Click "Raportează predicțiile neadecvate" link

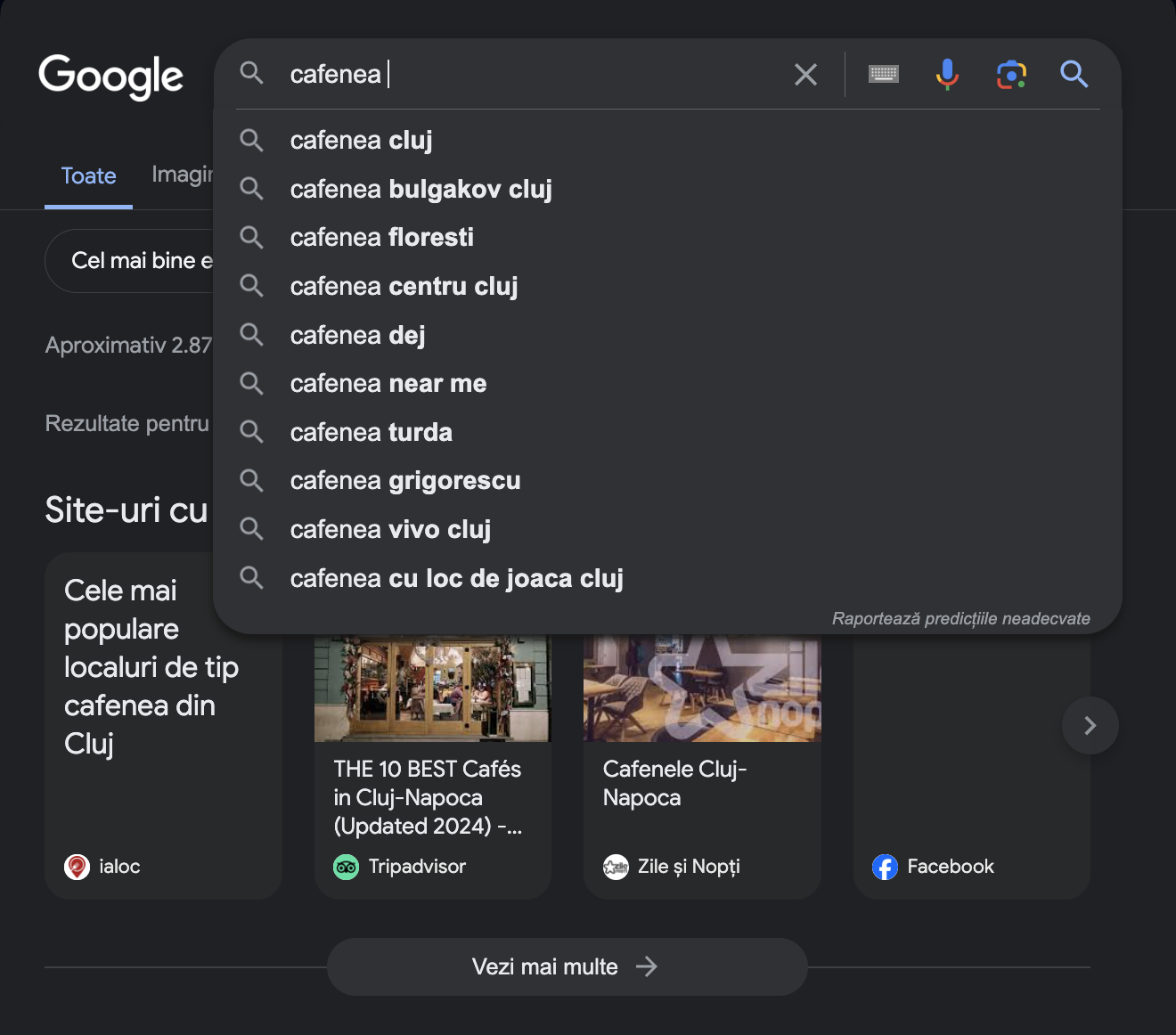pyautogui.click(x=960, y=619)
